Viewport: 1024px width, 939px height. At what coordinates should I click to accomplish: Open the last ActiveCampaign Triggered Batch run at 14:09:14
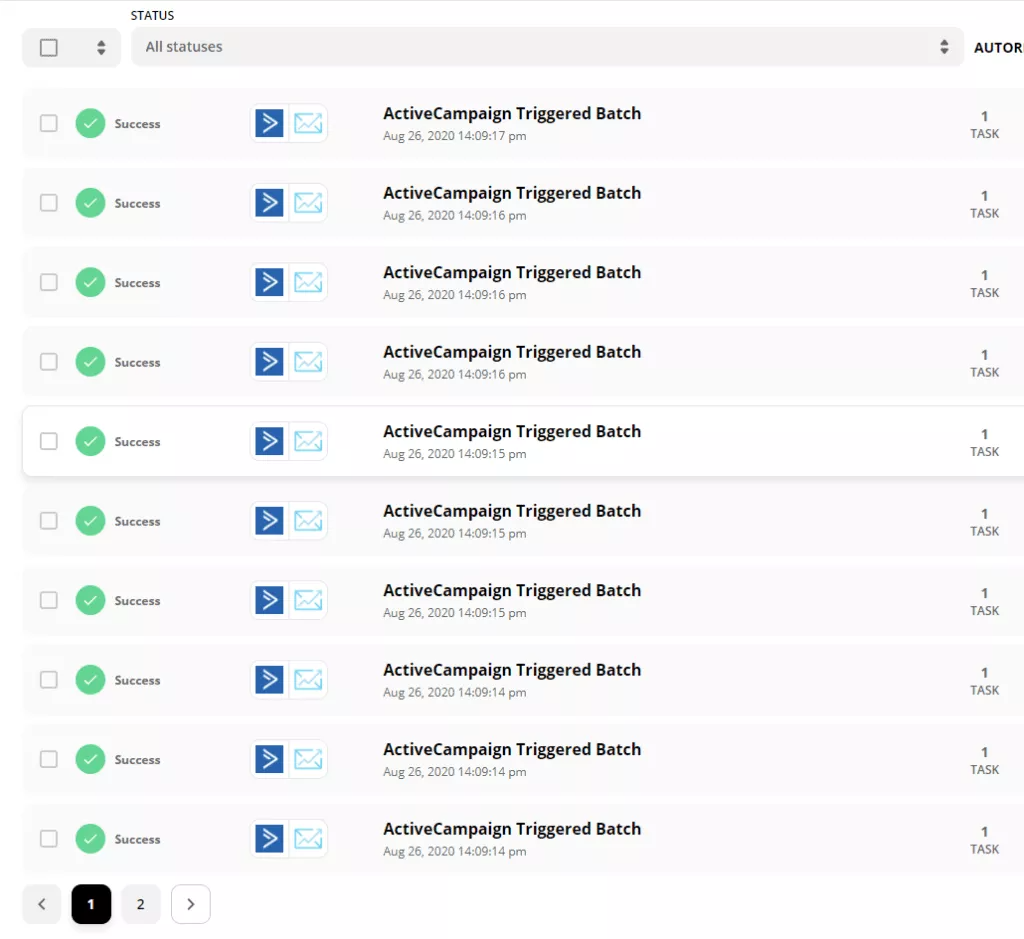click(x=512, y=829)
